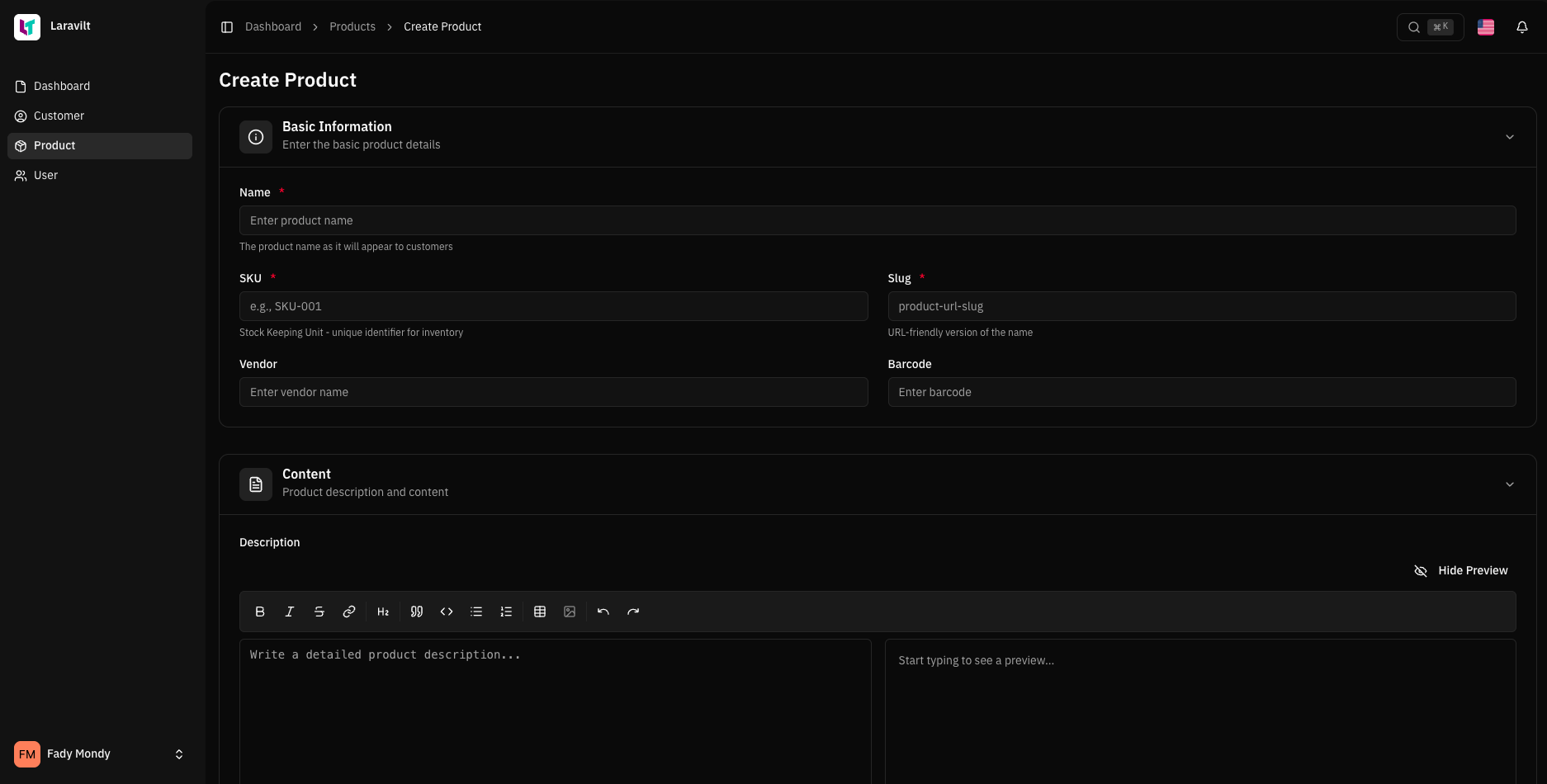Toggle the sidebar panel icon

click(x=227, y=27)
